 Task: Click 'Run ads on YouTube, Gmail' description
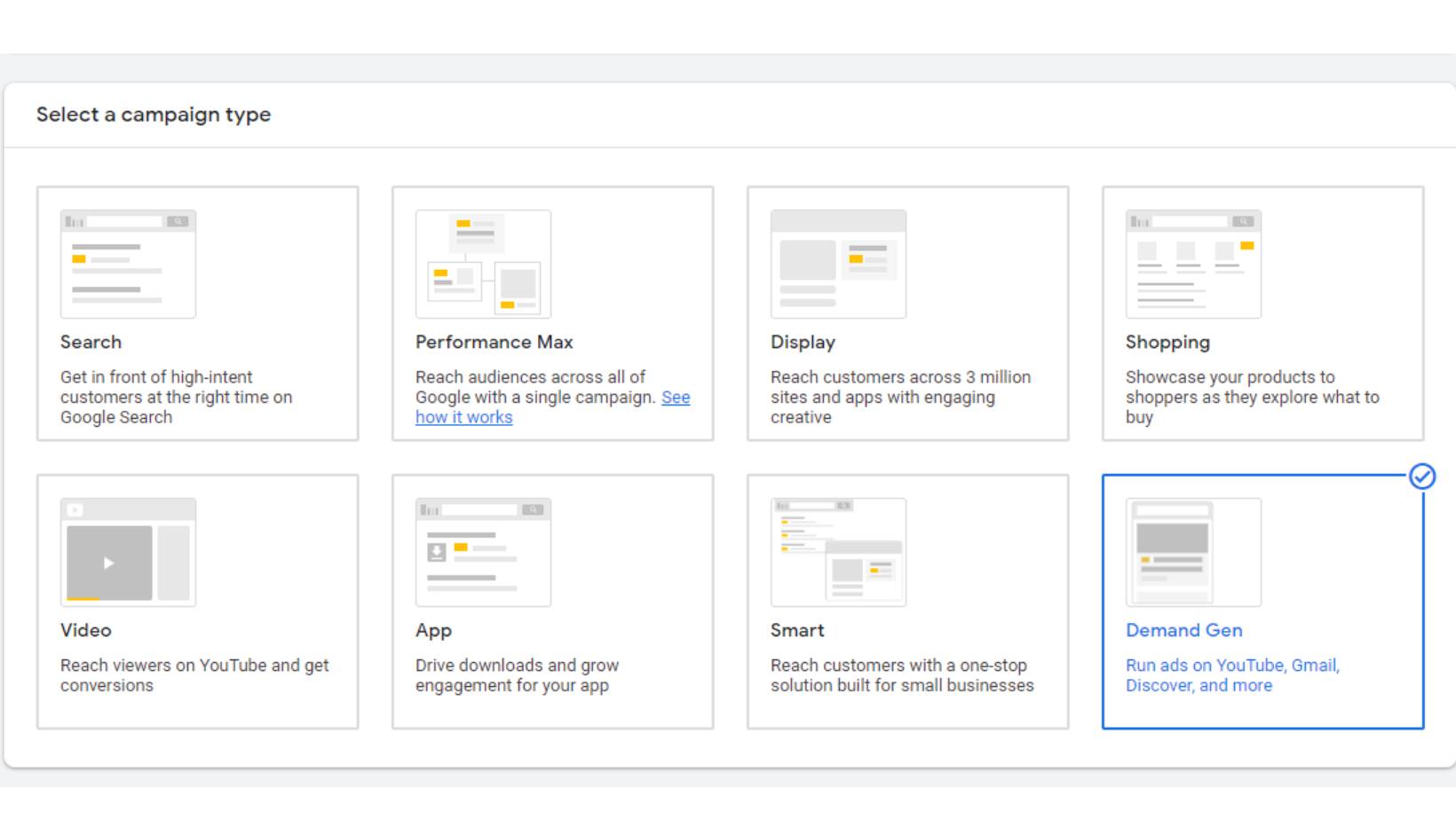[1232, 666]
